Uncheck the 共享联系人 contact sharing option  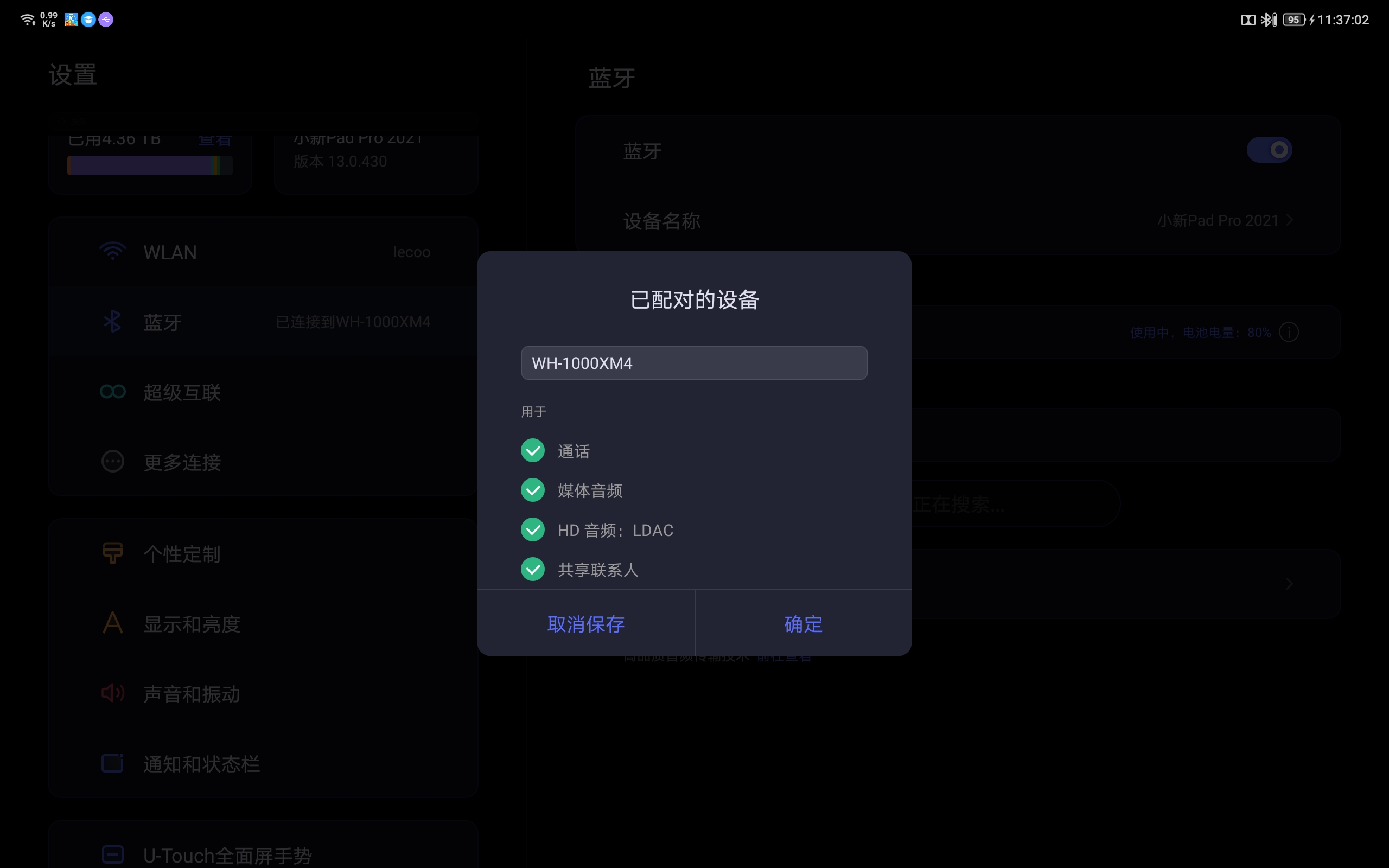tap(533, 570)
